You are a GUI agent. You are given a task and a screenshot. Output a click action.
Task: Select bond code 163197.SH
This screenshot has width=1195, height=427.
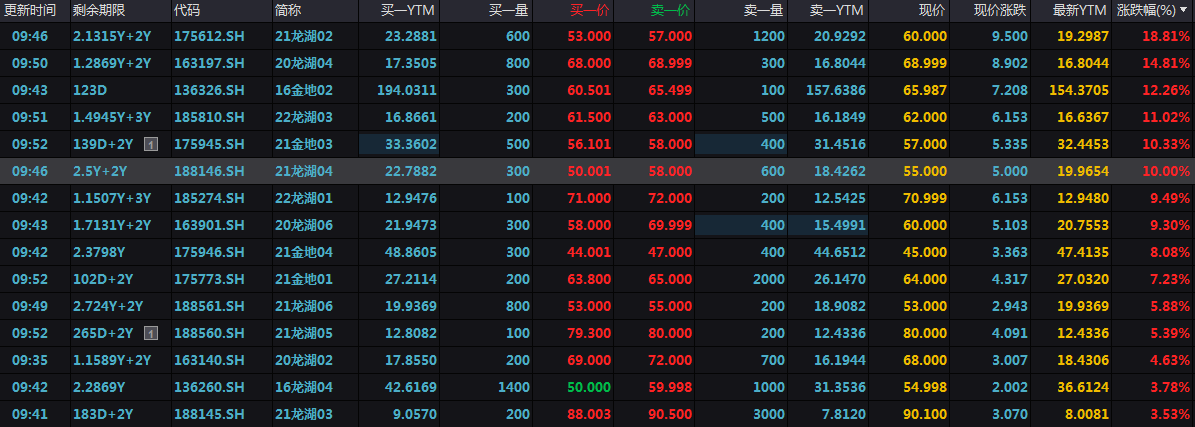210,63
